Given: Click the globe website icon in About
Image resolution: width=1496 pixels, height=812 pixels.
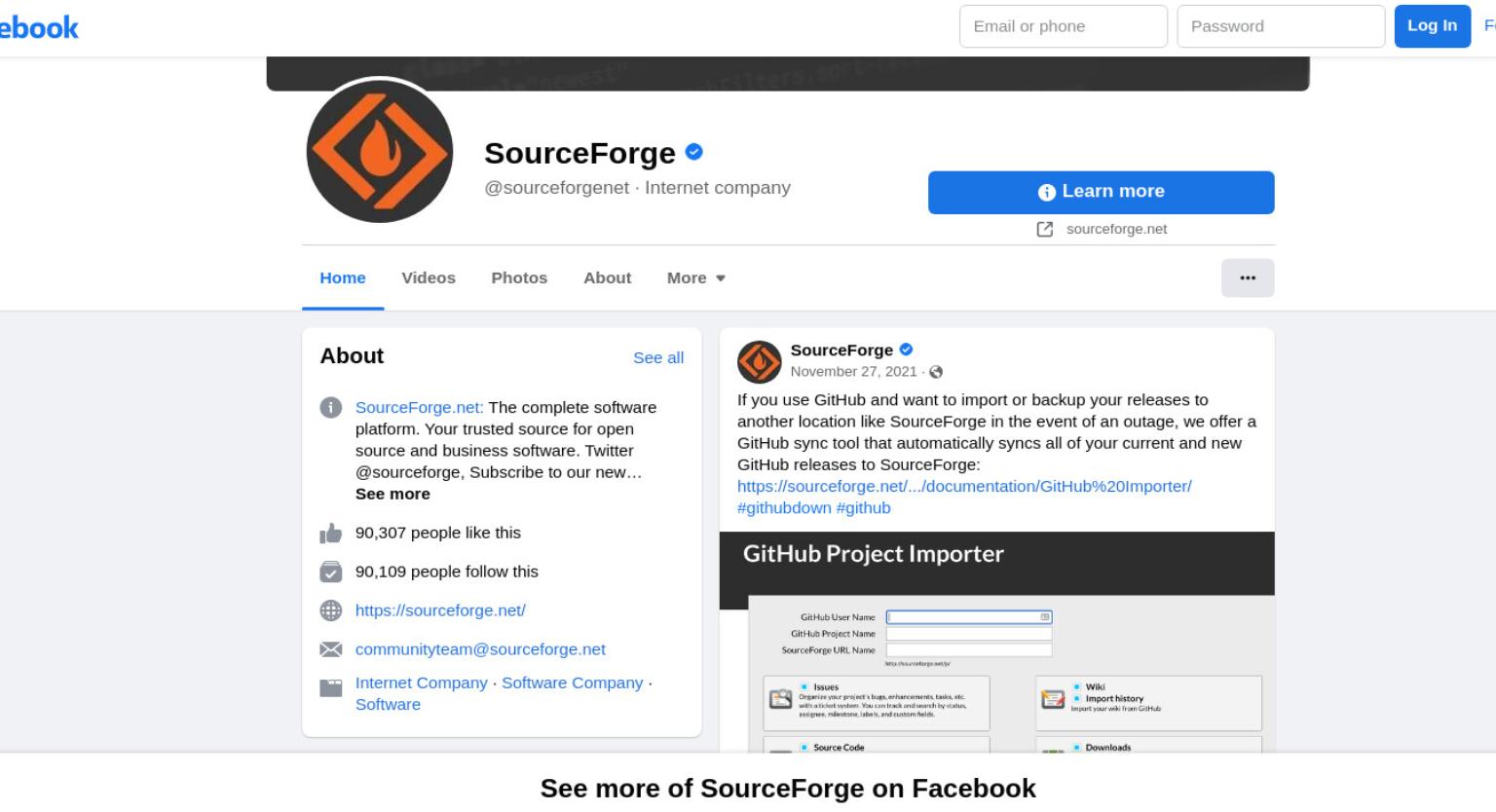Looking at the screenshot, I should coord(331,610).
